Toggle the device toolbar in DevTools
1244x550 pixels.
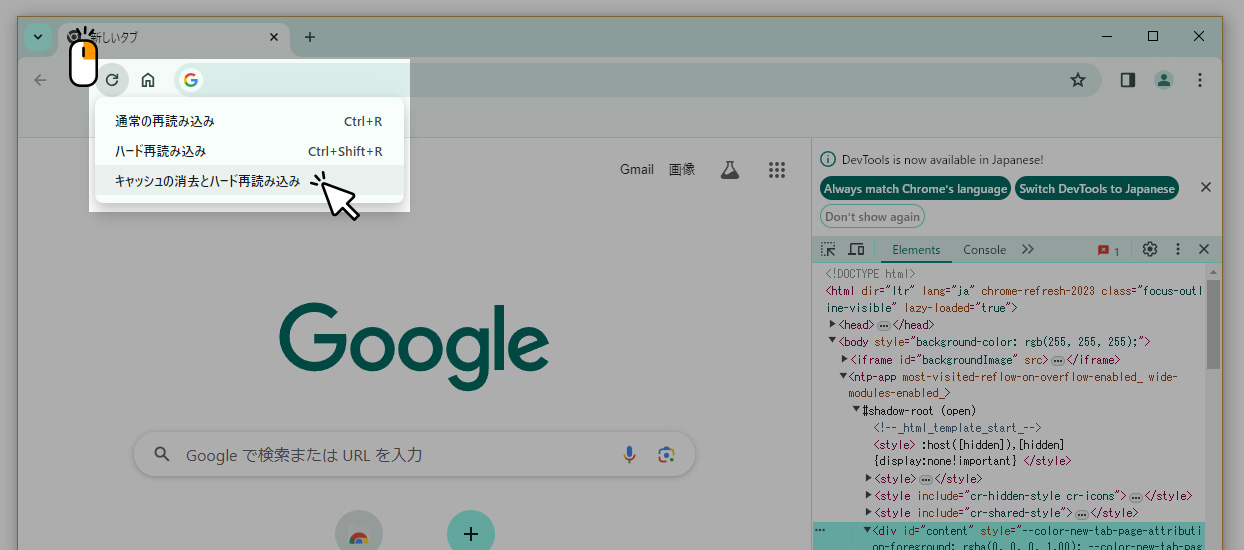(856, 249)
